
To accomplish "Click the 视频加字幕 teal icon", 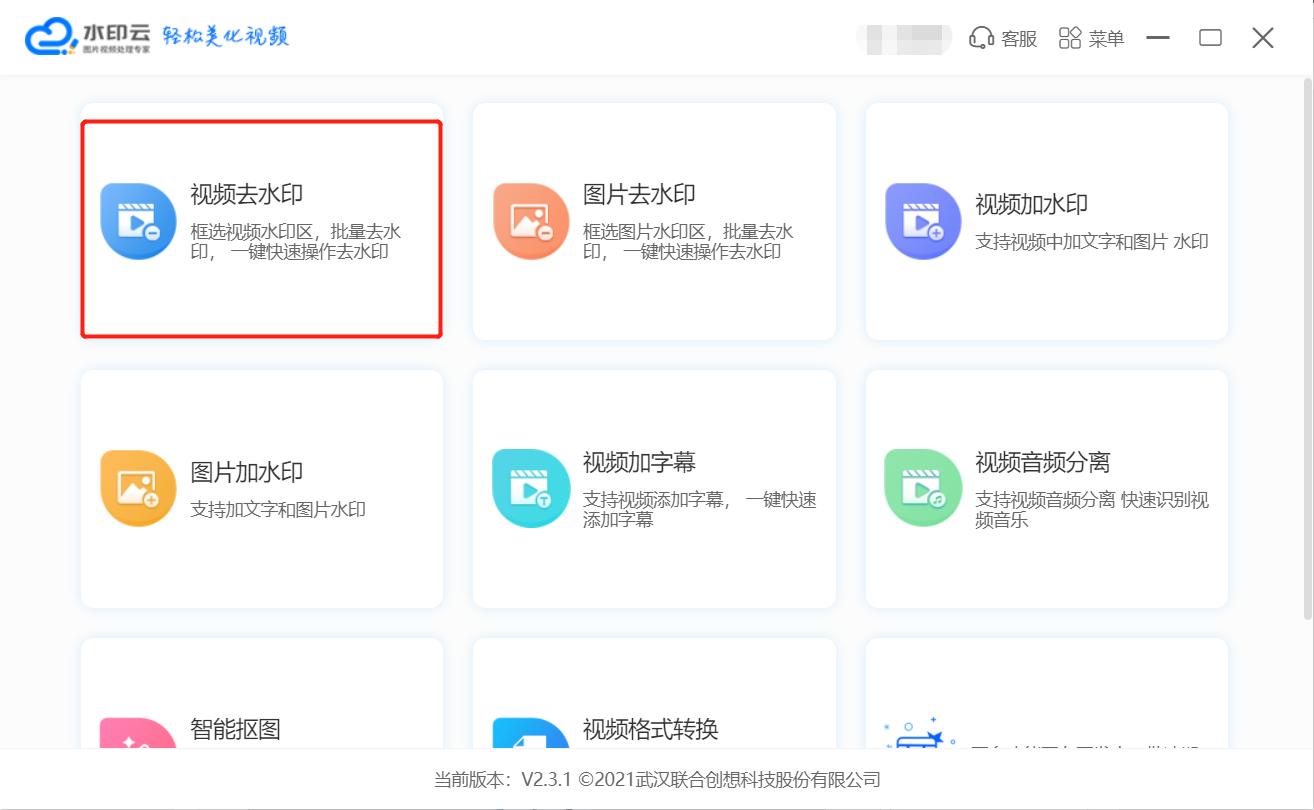I will click(530, 488).
